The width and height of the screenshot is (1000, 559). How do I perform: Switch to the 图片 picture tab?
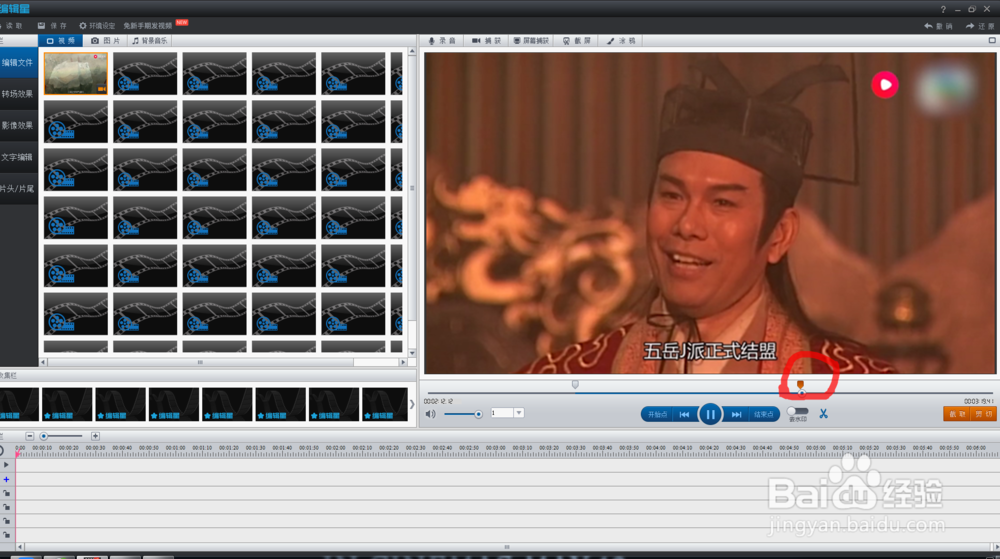click(105, 40)
